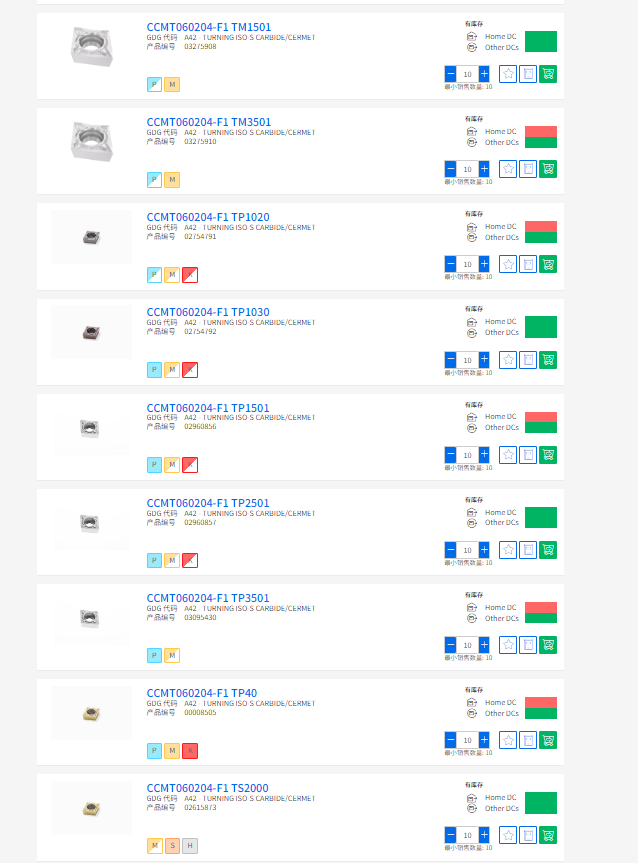
Task: Open the TM1501 insert product thumbnail
Action: (92, 46)
